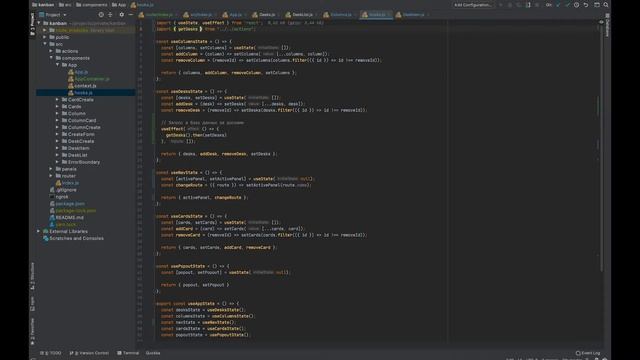Click the rollback arrow icon
The image size is (640, 360).
click(586, 5)
